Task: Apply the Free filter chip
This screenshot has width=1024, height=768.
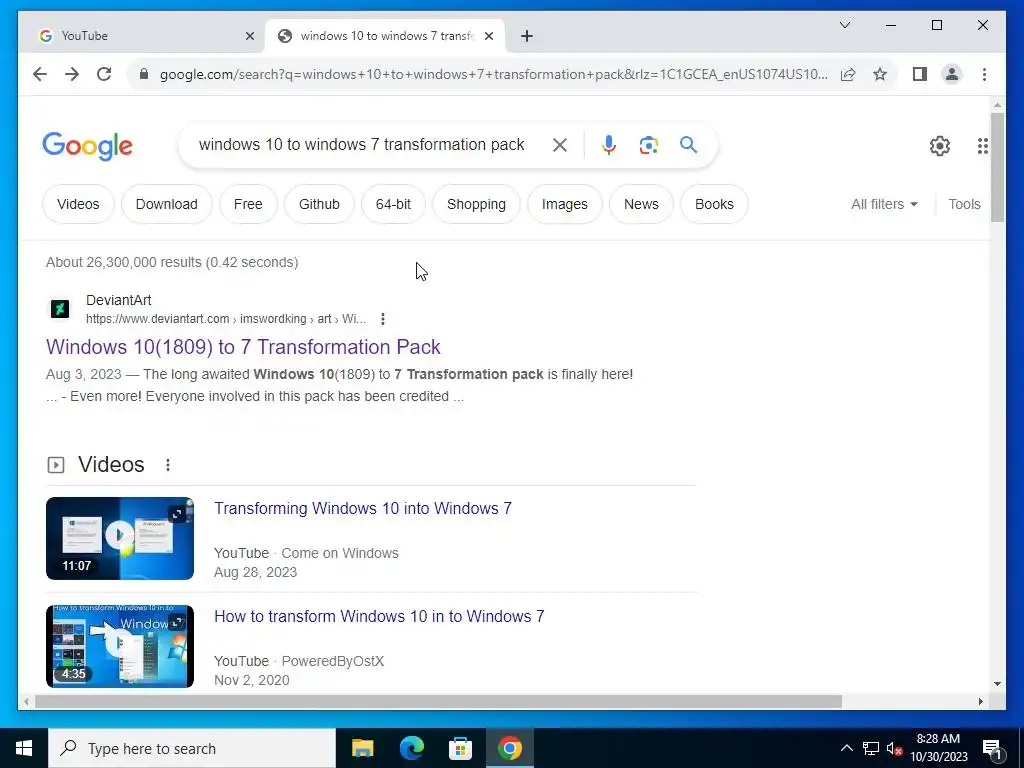Action: (248, 204)
